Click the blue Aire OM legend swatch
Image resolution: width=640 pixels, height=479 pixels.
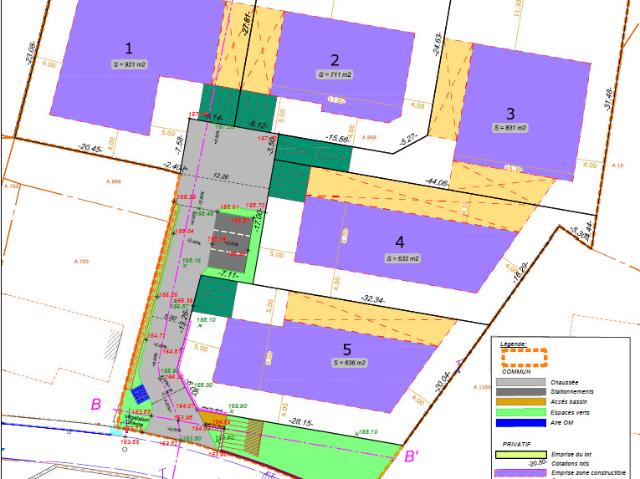pos(521,423)
